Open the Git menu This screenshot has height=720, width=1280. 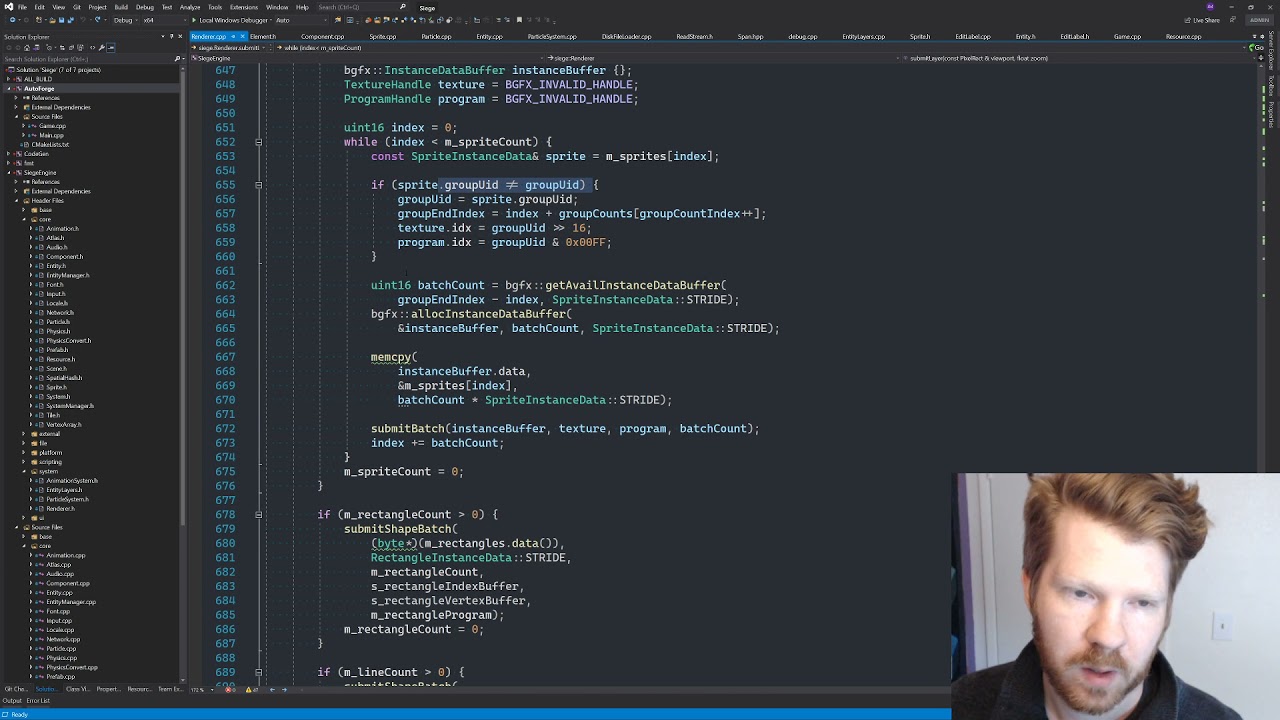pos(77,7)
